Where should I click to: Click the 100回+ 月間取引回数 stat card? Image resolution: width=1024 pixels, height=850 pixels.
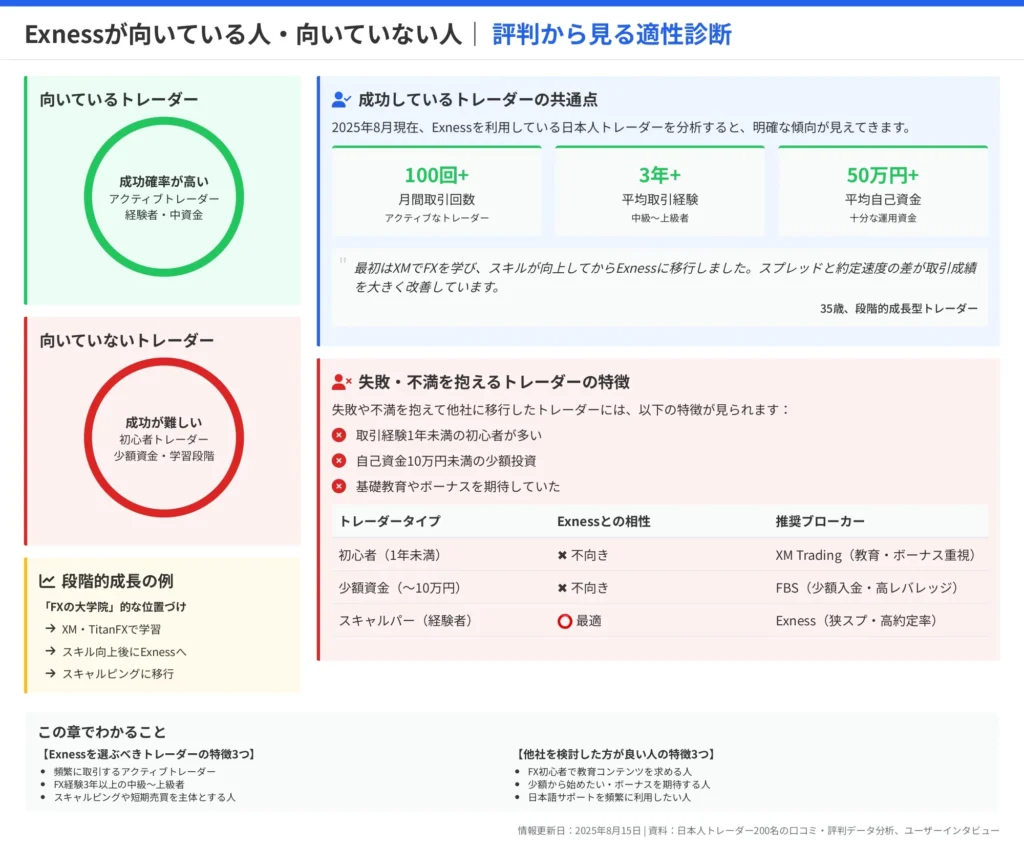(x=436, y=191)
